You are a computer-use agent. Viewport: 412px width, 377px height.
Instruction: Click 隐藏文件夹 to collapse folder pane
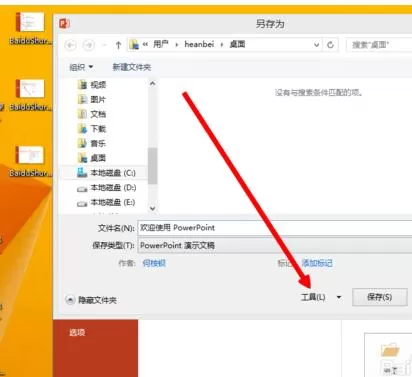pos(91,300)
